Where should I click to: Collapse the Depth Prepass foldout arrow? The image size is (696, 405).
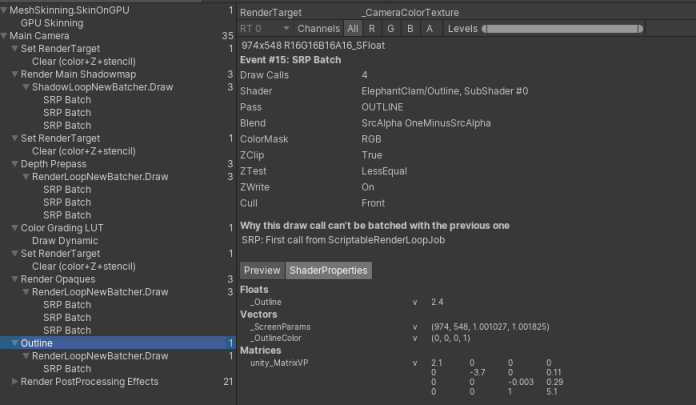click(15, 164)
